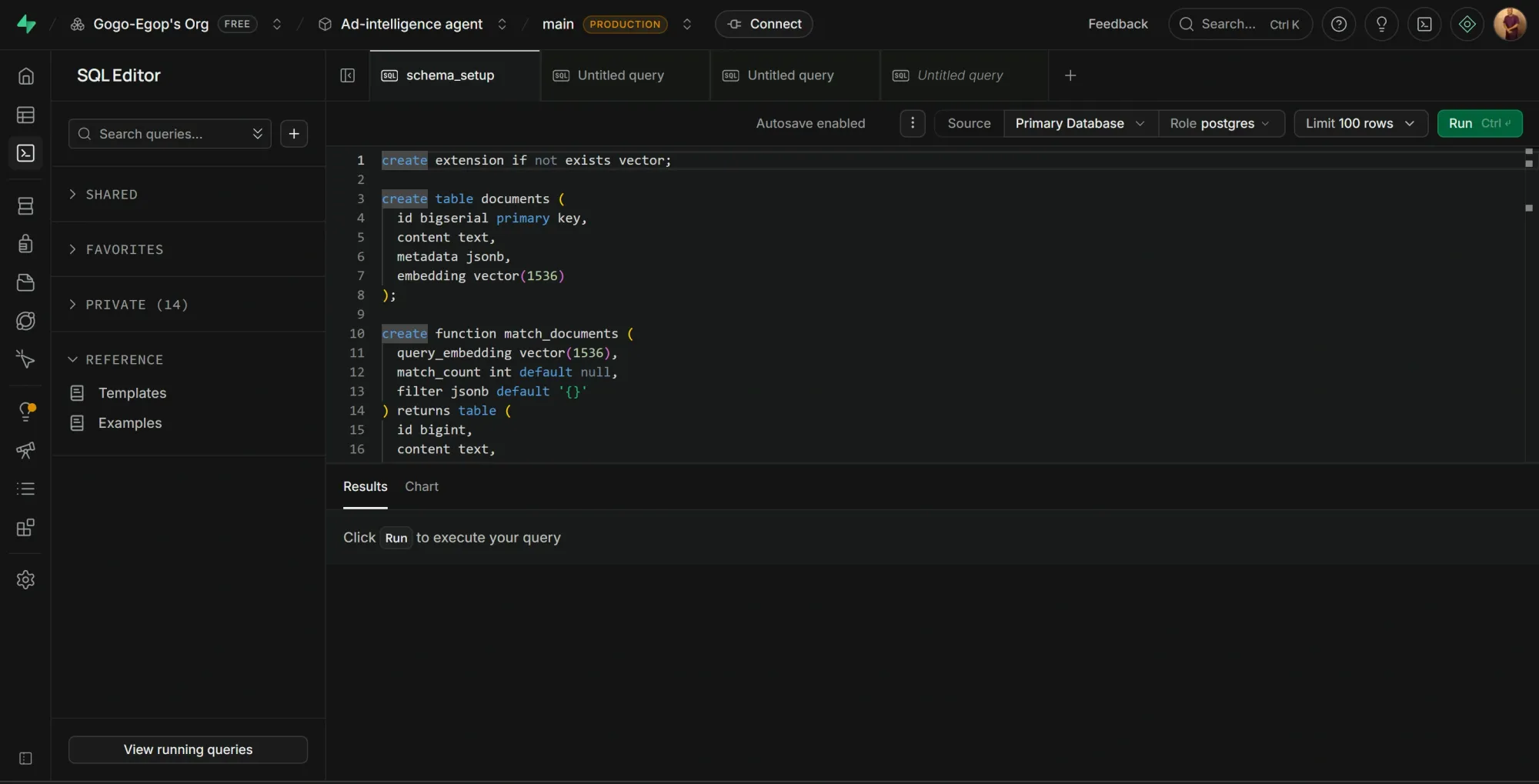Open project switcher next to Ad-intelligence agent
Viewport: 1539px width, 784px height.
502,24
